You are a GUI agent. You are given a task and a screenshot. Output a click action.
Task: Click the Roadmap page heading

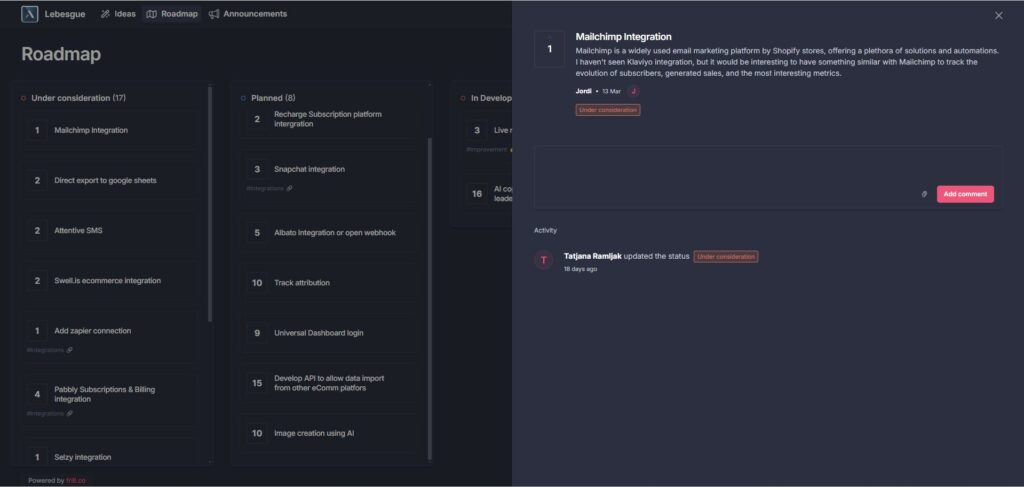tap(61, 54)
